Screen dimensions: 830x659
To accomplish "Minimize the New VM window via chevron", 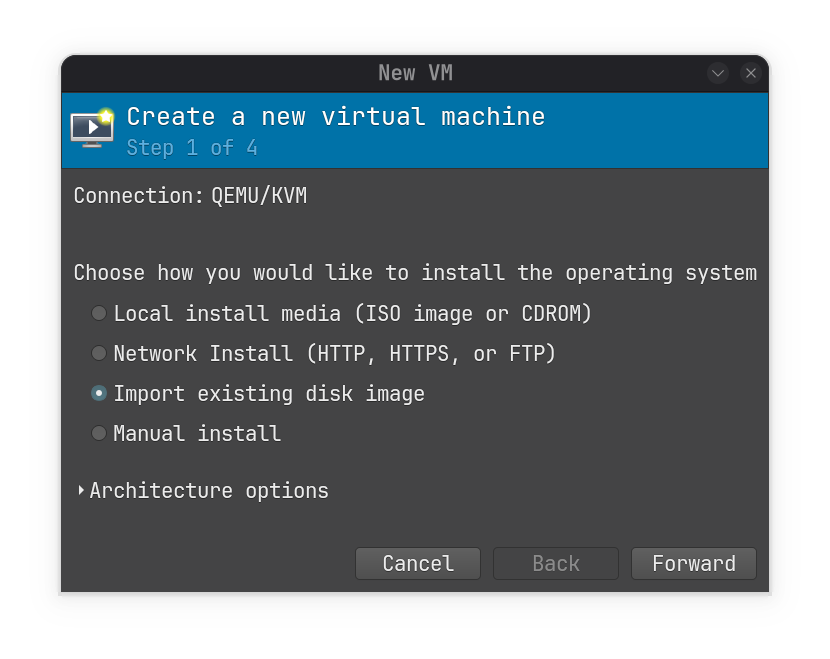I will coord(718,73).
